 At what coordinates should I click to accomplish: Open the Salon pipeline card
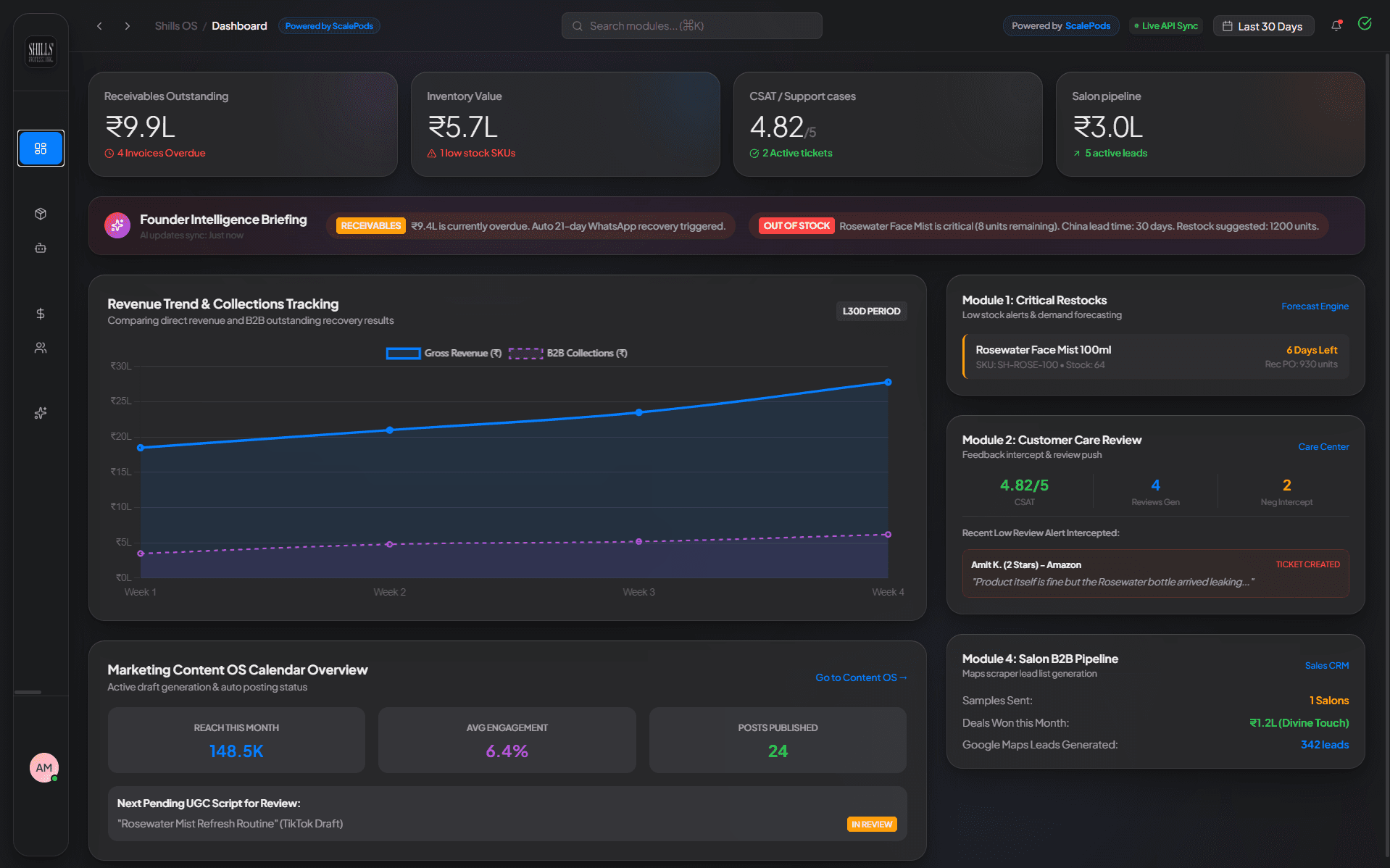[1210, 124]
